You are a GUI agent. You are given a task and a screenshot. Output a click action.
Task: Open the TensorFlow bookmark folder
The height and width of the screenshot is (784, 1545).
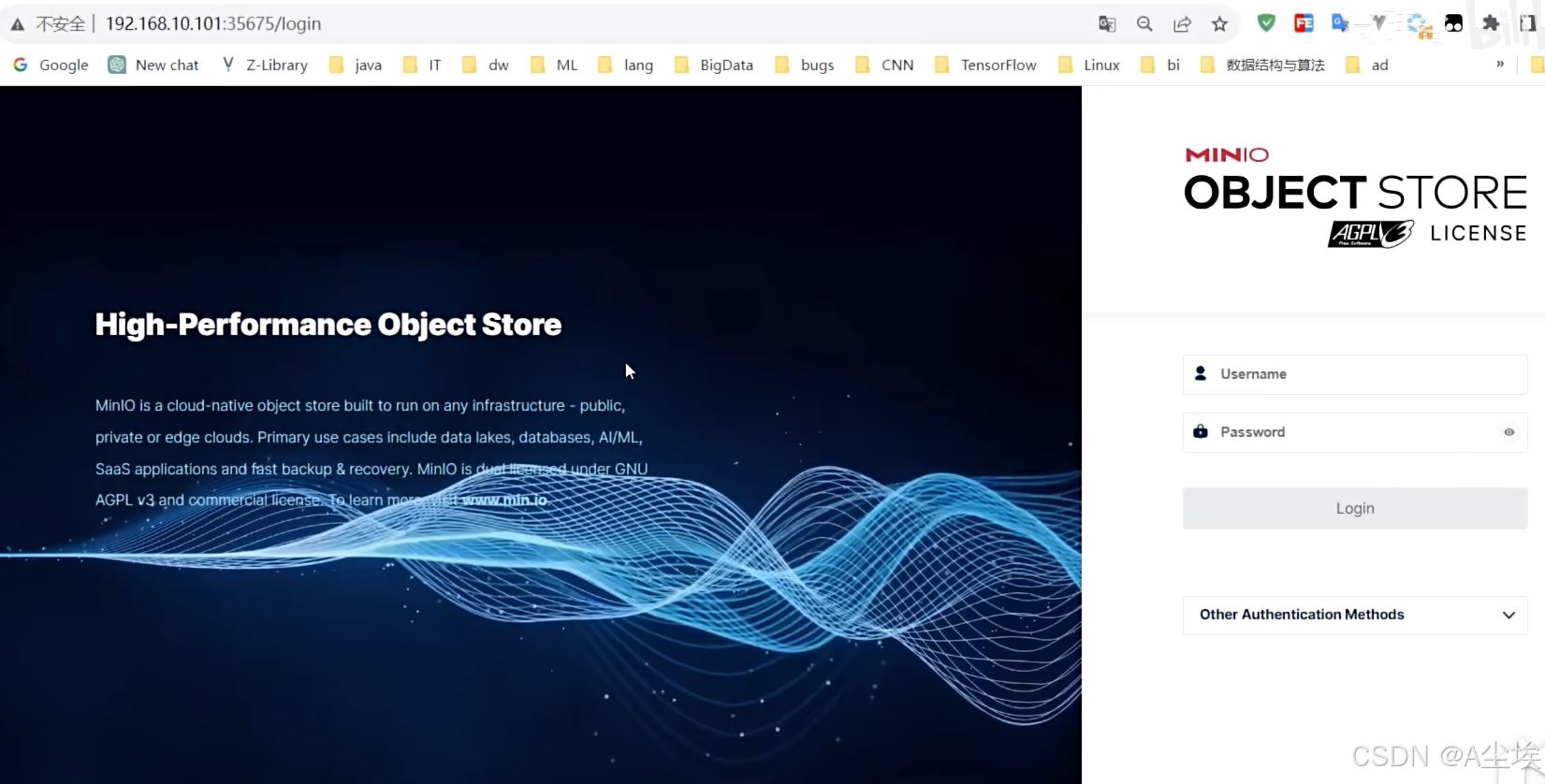click(985, 65)
